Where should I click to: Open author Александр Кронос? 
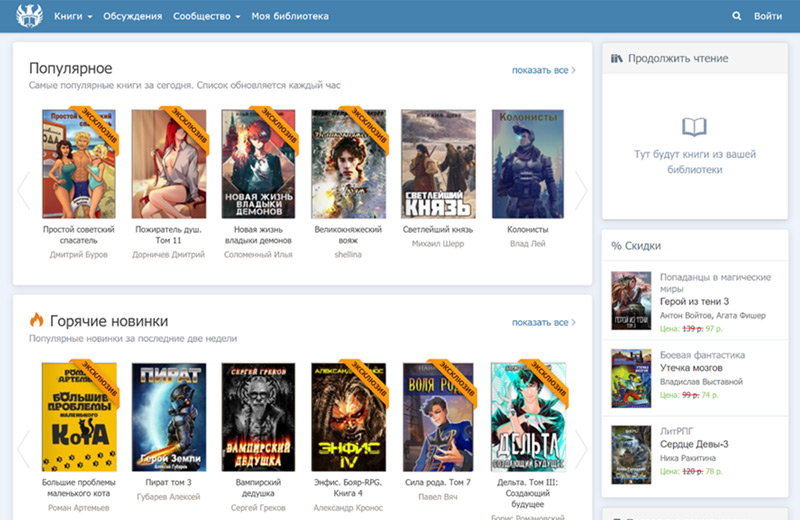tap(348, 508)
